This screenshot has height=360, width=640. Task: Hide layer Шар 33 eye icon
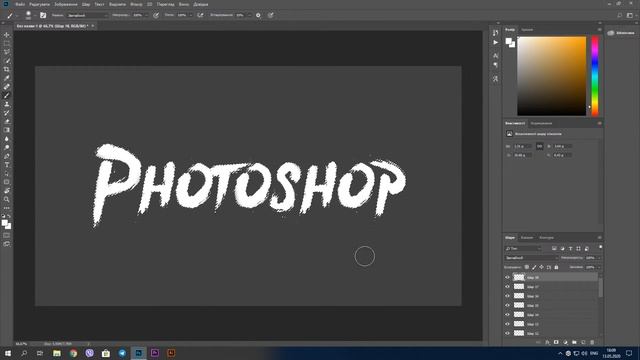pyautogui.click(x=507, y=324)
